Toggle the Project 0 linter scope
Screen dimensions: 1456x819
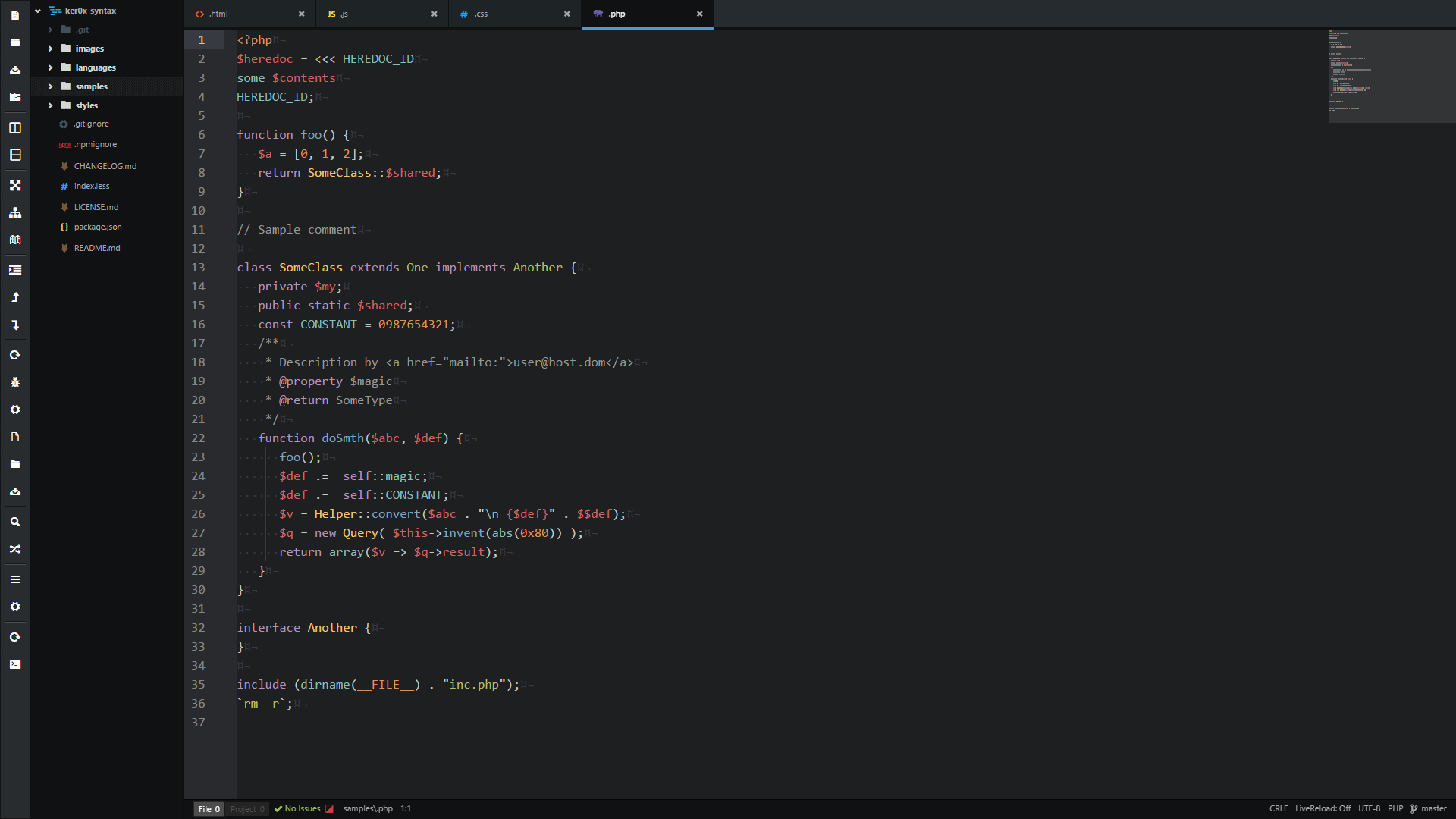[x=247, y=809]
